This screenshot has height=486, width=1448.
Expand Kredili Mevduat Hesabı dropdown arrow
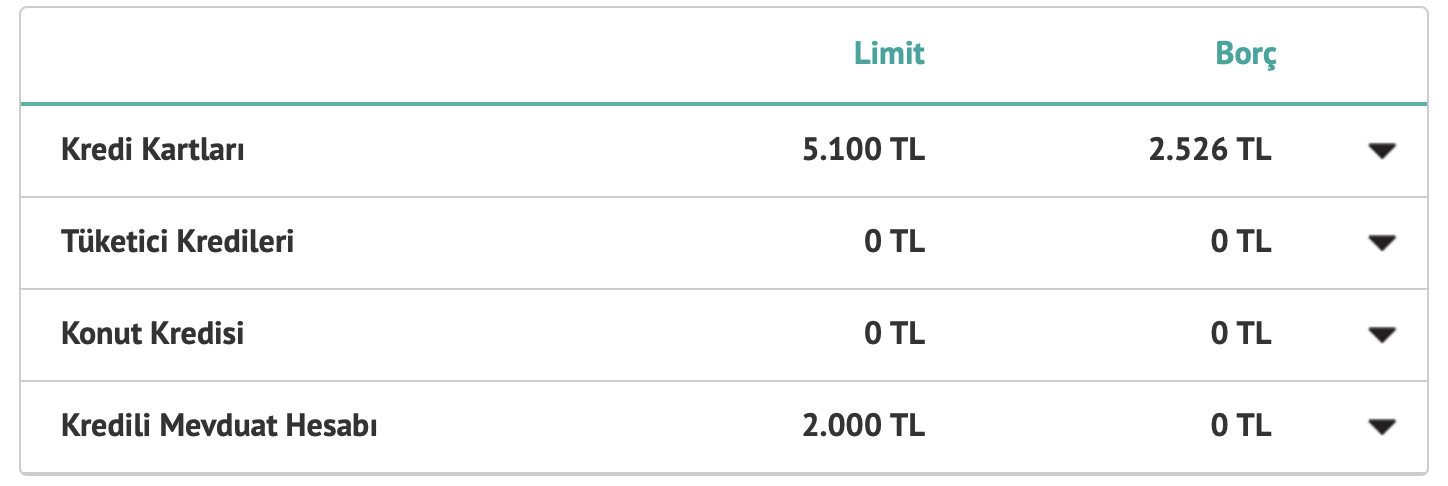tap(1381, 427)
